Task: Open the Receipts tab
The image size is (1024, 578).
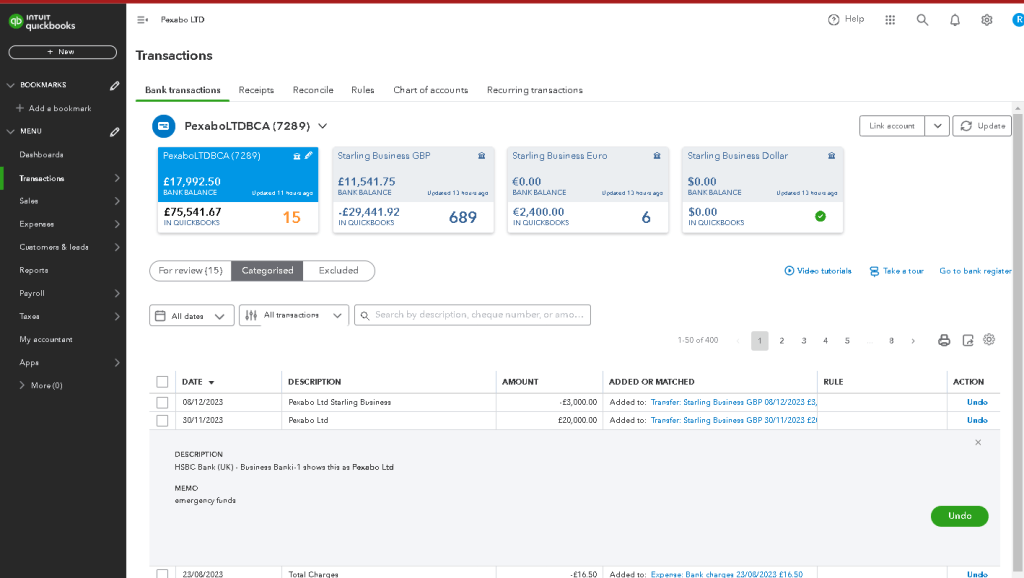Action: tap(256, 90)
